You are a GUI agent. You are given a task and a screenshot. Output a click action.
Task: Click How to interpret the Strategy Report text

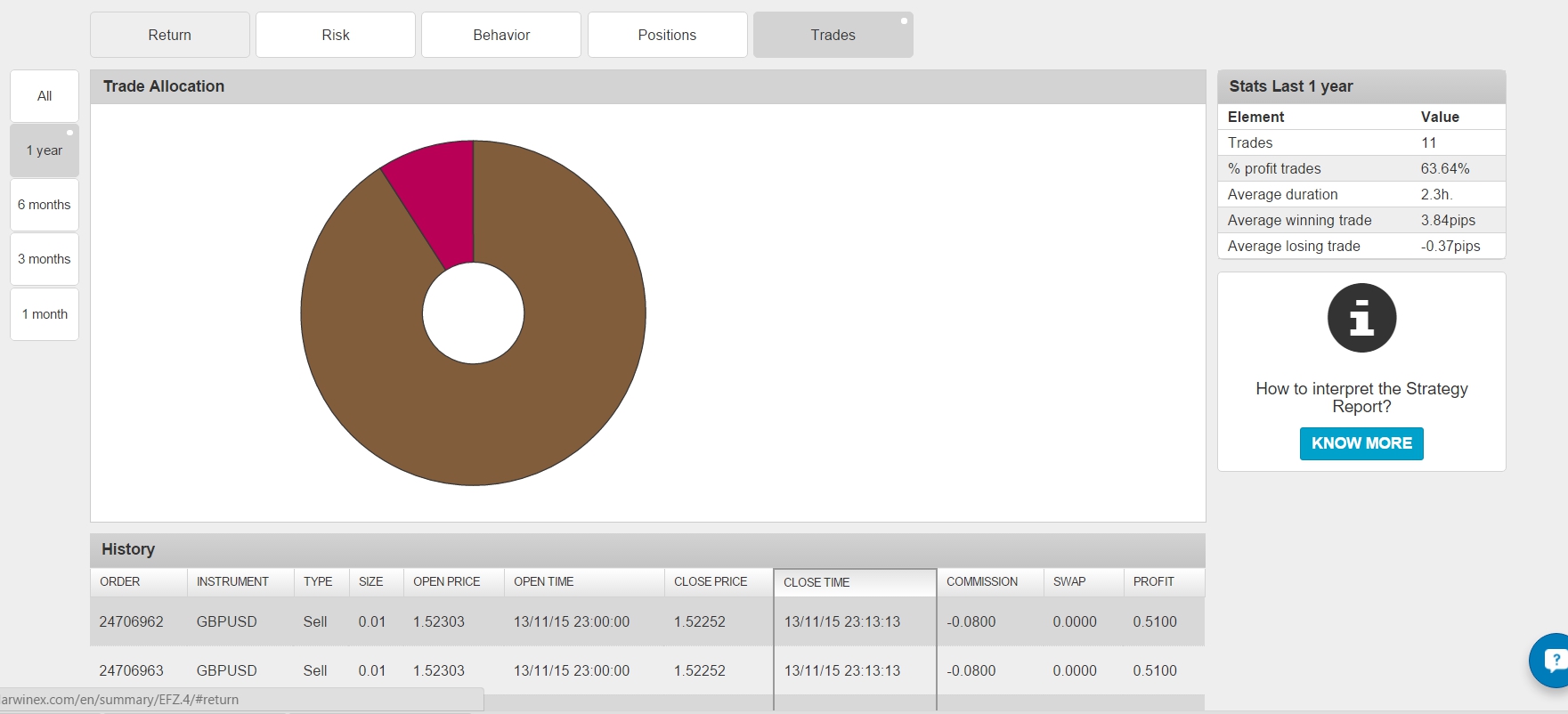pos(1361,397)
